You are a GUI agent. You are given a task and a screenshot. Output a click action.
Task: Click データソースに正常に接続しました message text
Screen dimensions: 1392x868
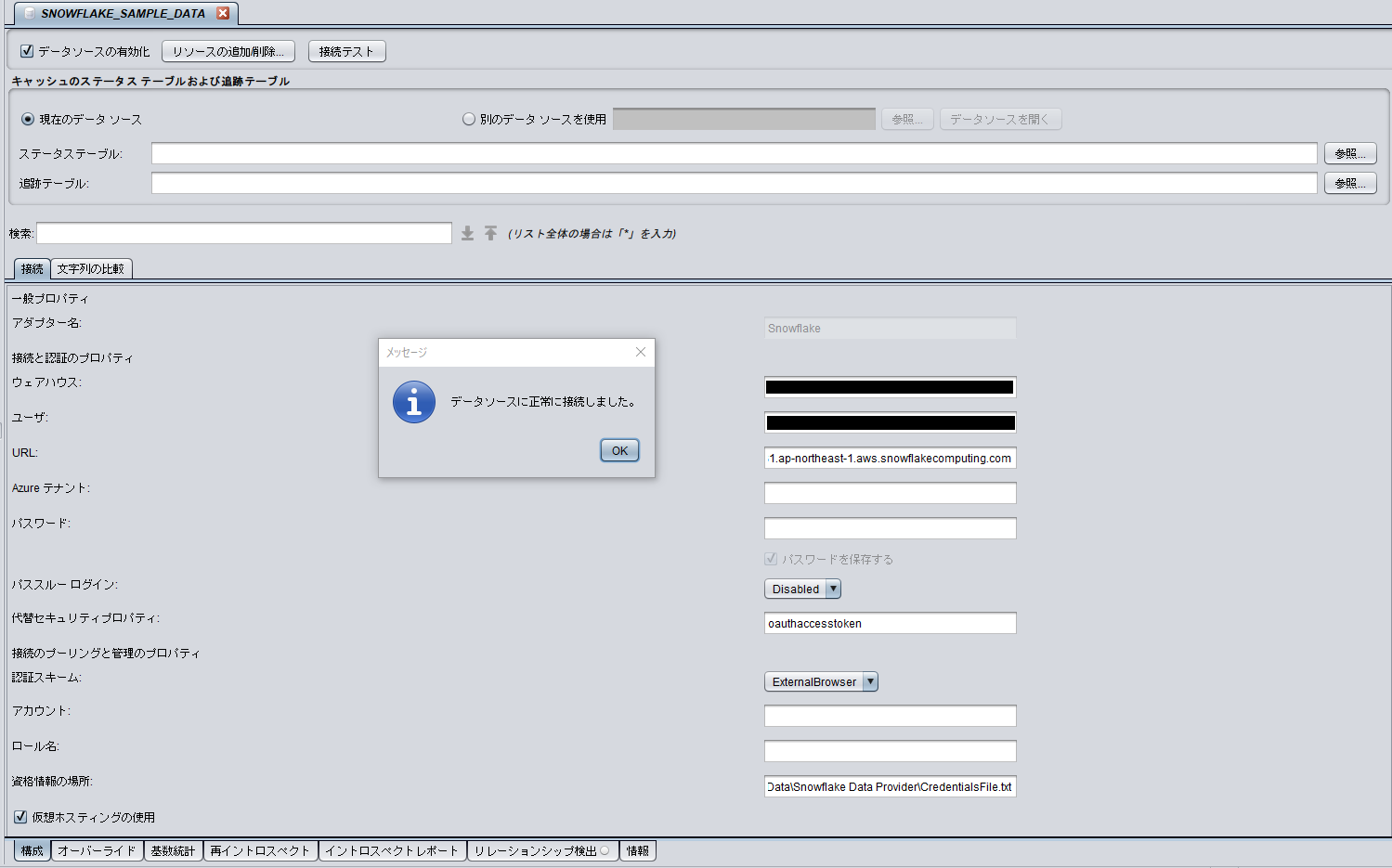(544, 402)
